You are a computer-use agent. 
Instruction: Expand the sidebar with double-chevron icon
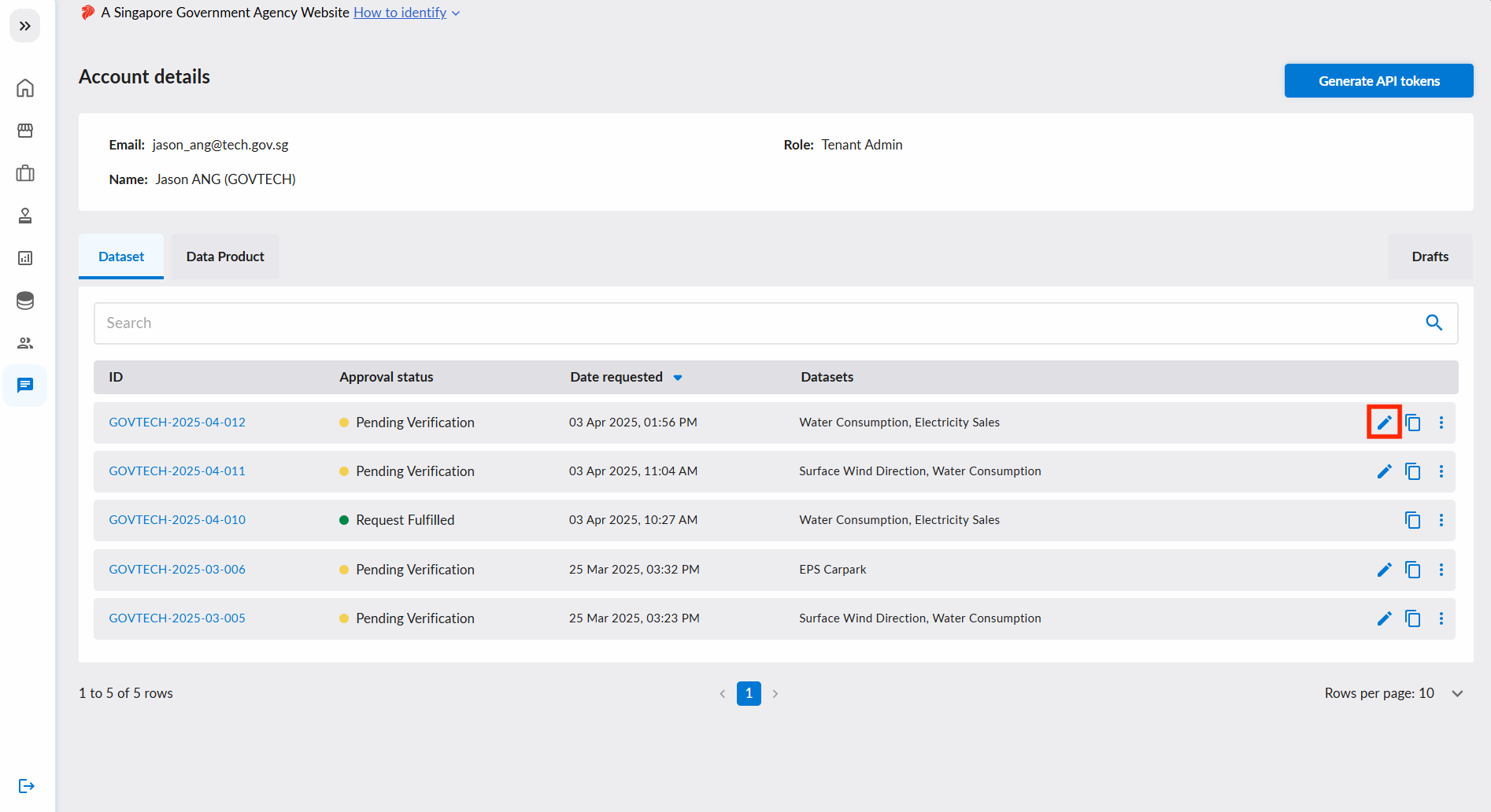[25, 26]
